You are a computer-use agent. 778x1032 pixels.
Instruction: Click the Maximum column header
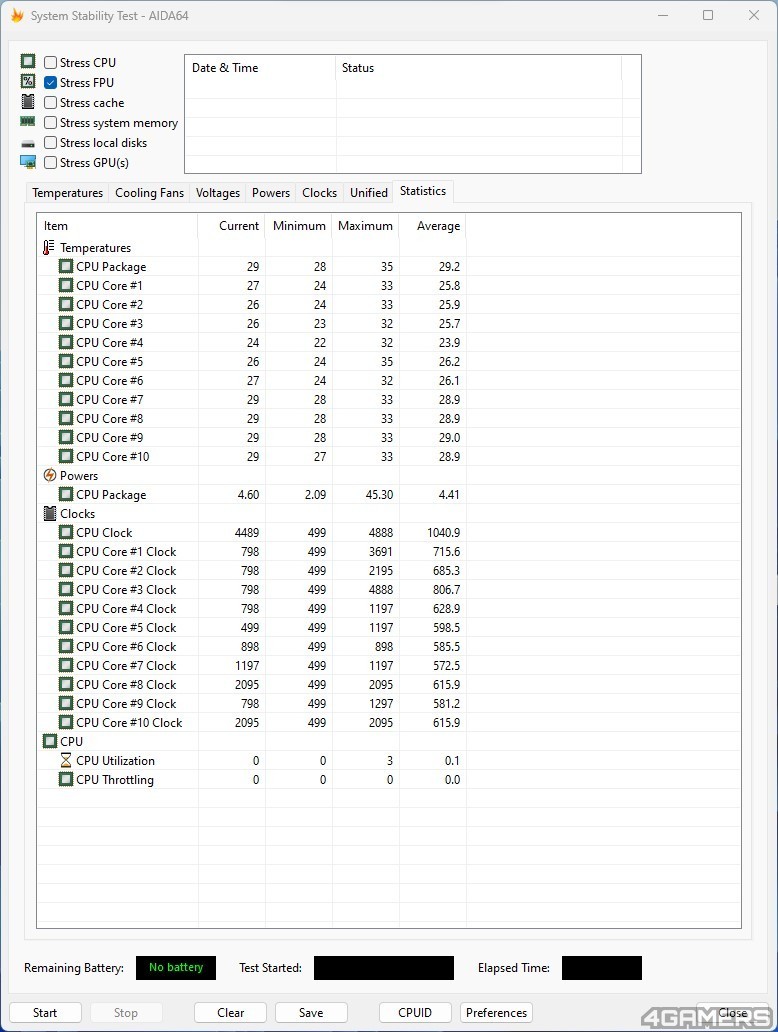click(x=365, y=226)
